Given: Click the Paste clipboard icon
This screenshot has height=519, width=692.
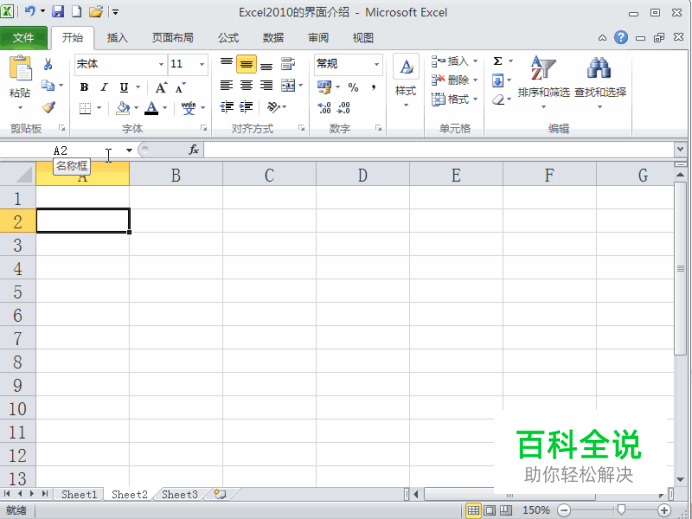Looking at the screenshot, I should coord(20,68).
